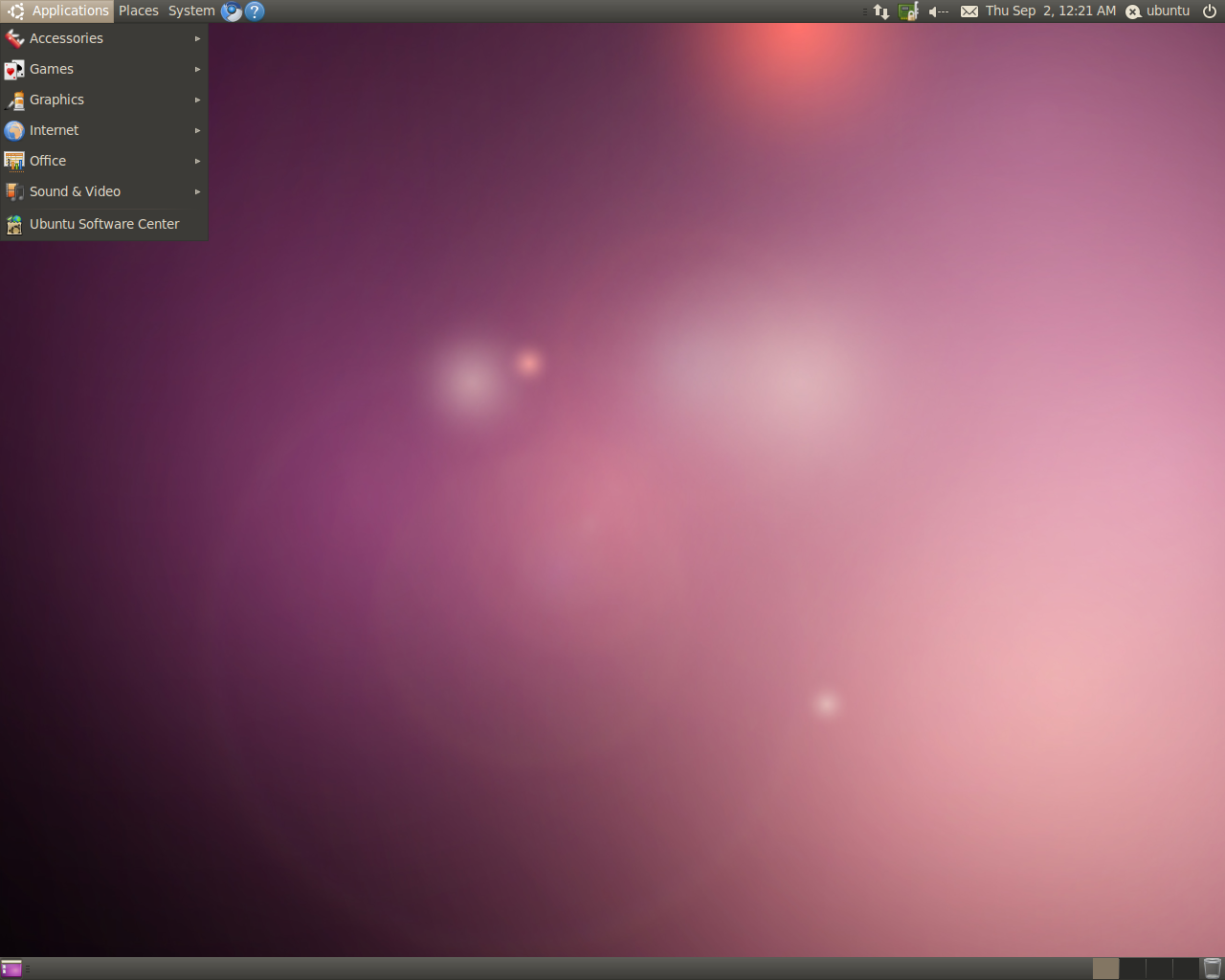Click the Help question-mark icon in panel
The width and height of the screenshot is (1225, 980).
[254, 11]
